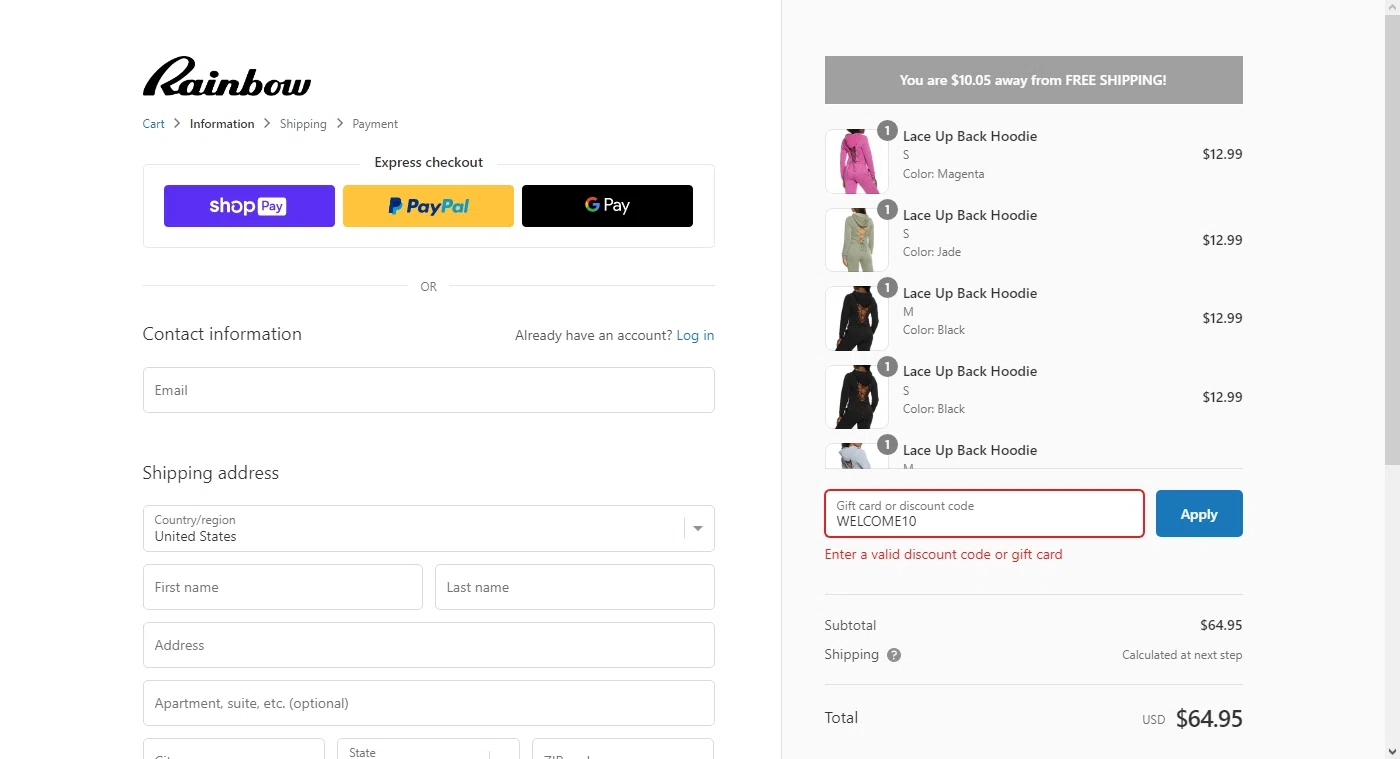Viewport: 1400px width, 759px height.
Task: Log in to existing account
Action: point(695,335)
